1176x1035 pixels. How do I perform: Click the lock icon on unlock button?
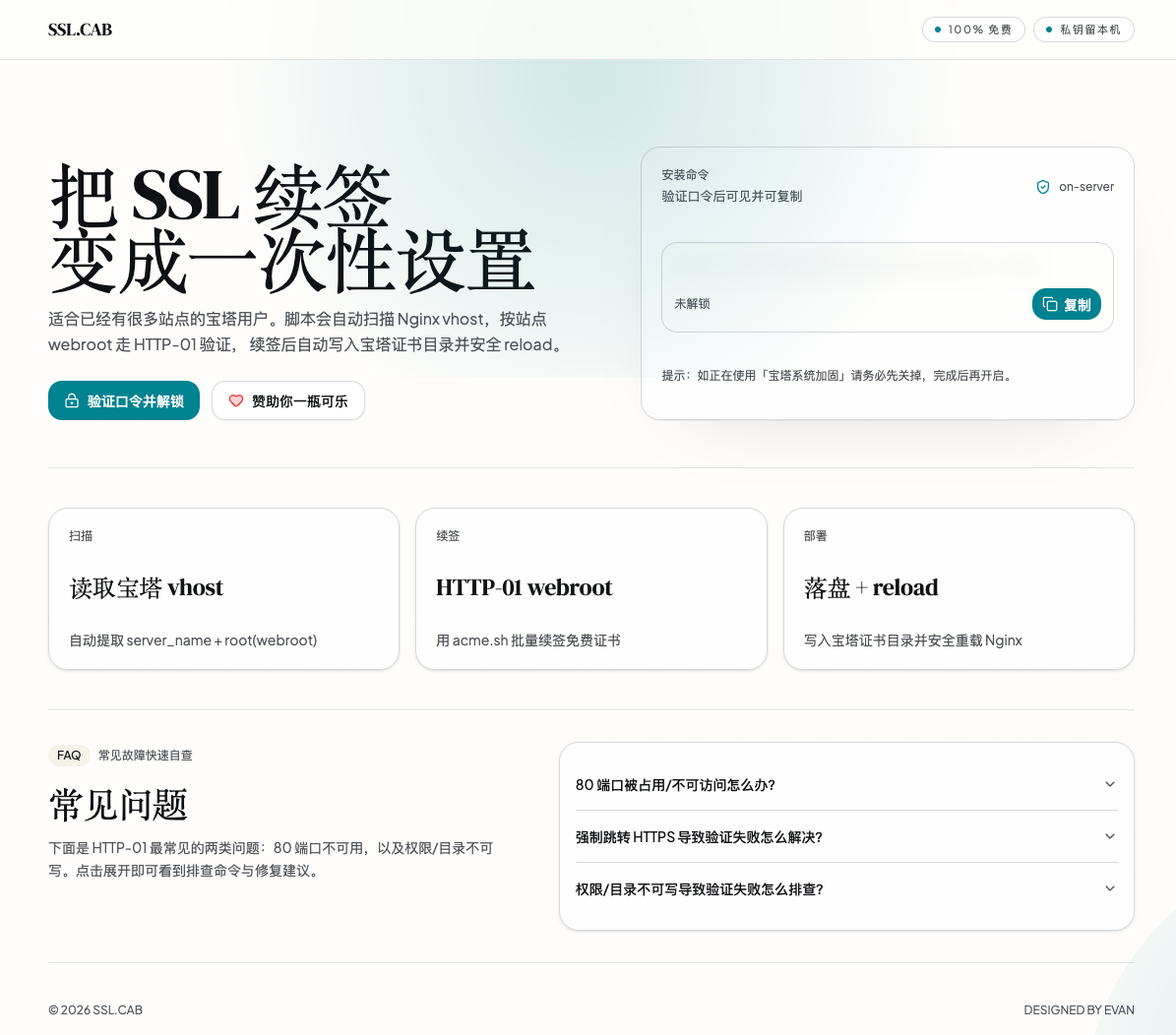click(x=72, y=401)
